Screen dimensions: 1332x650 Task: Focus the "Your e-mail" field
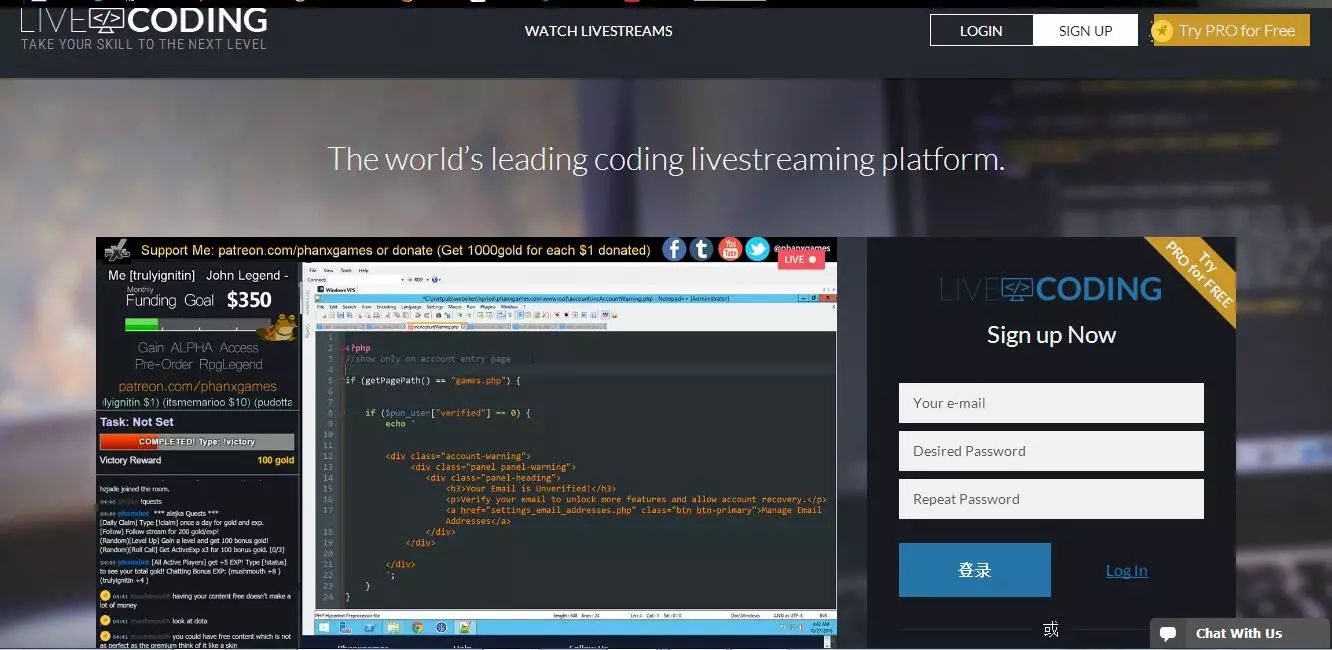[1051, 403]
